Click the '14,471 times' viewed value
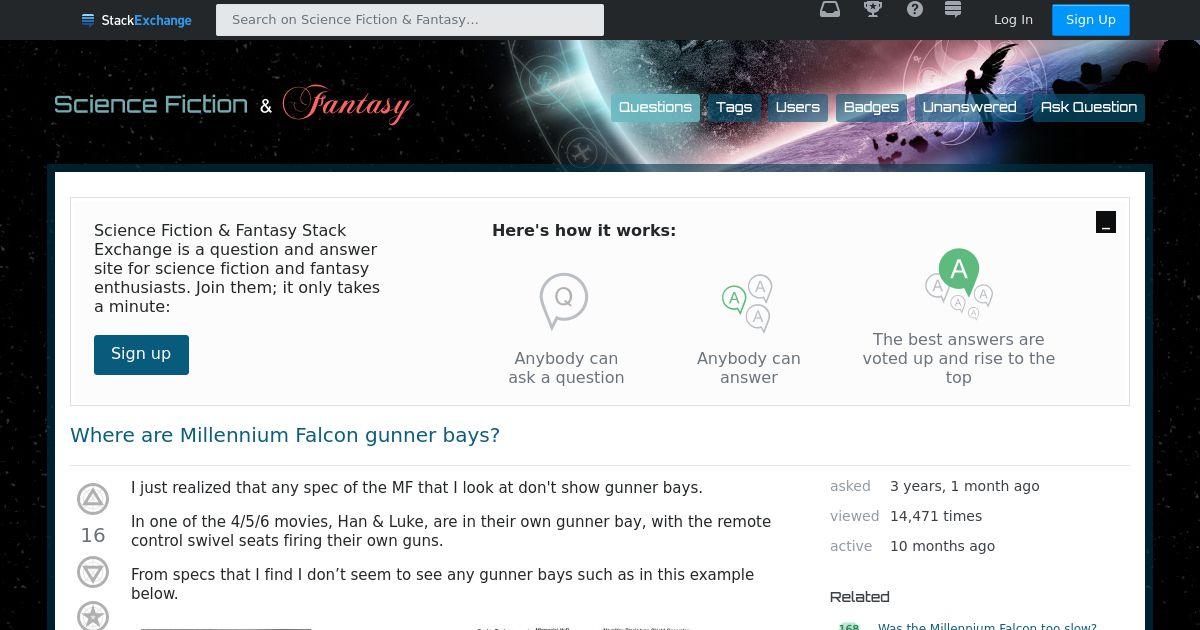This screenshot has width=1200, height=630. point(936,516)
